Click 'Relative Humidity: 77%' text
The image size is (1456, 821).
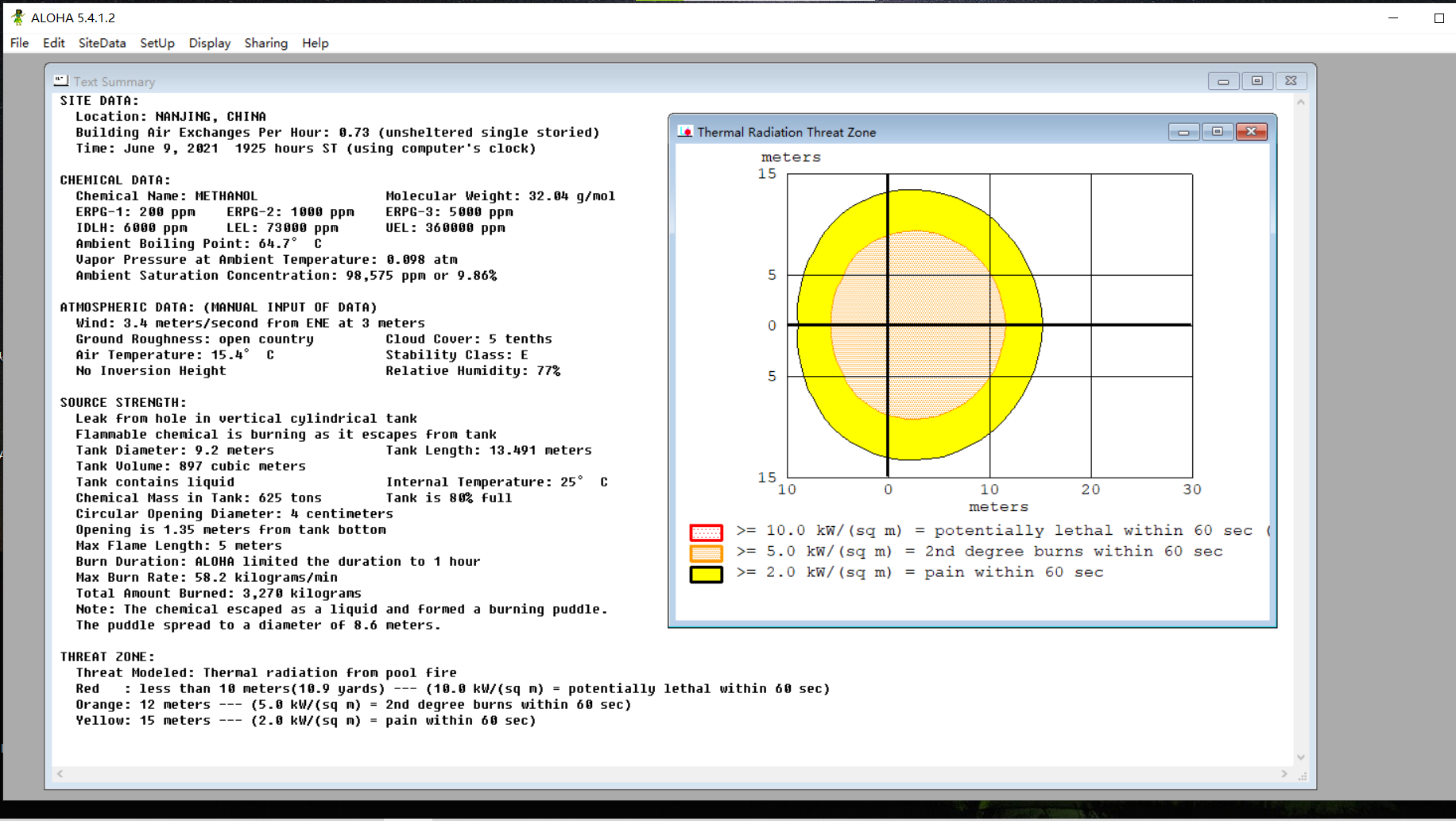click(x=473, y=371)
